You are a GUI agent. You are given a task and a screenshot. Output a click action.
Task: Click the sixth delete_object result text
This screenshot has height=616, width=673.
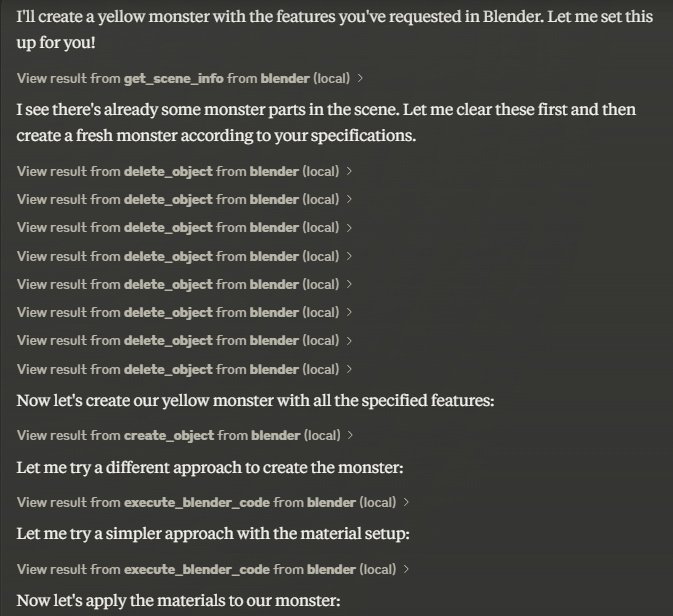pyautogui.click(x=178, y=312)
